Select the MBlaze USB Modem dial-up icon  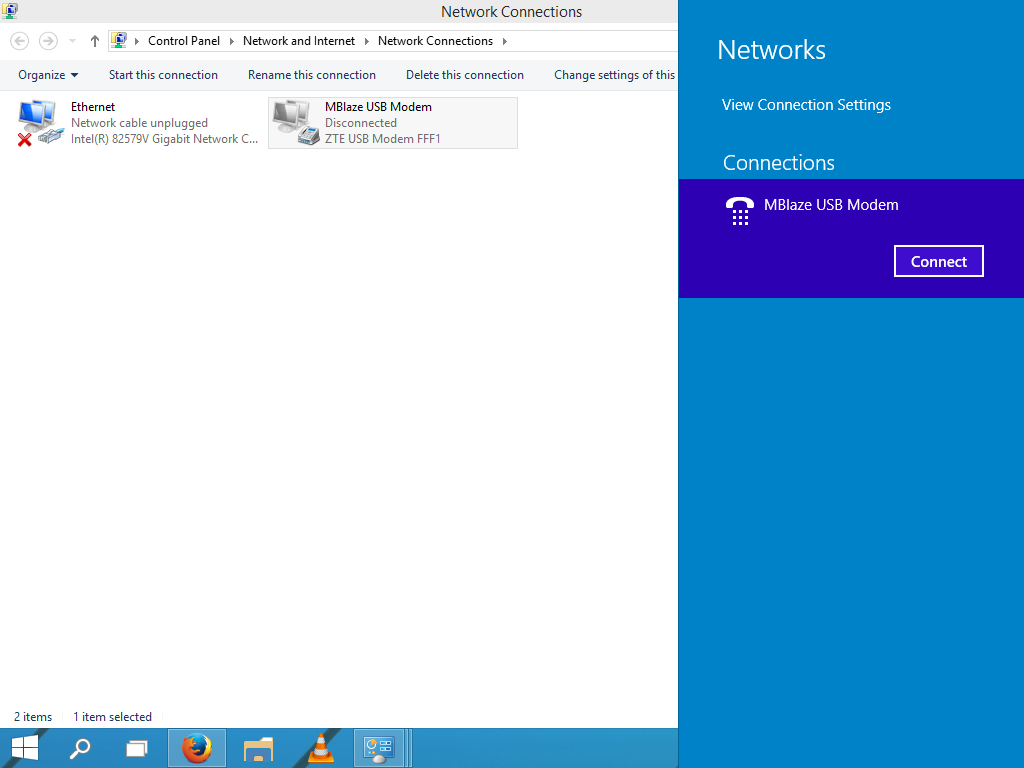pyautogui.click(x=295, y=123)
